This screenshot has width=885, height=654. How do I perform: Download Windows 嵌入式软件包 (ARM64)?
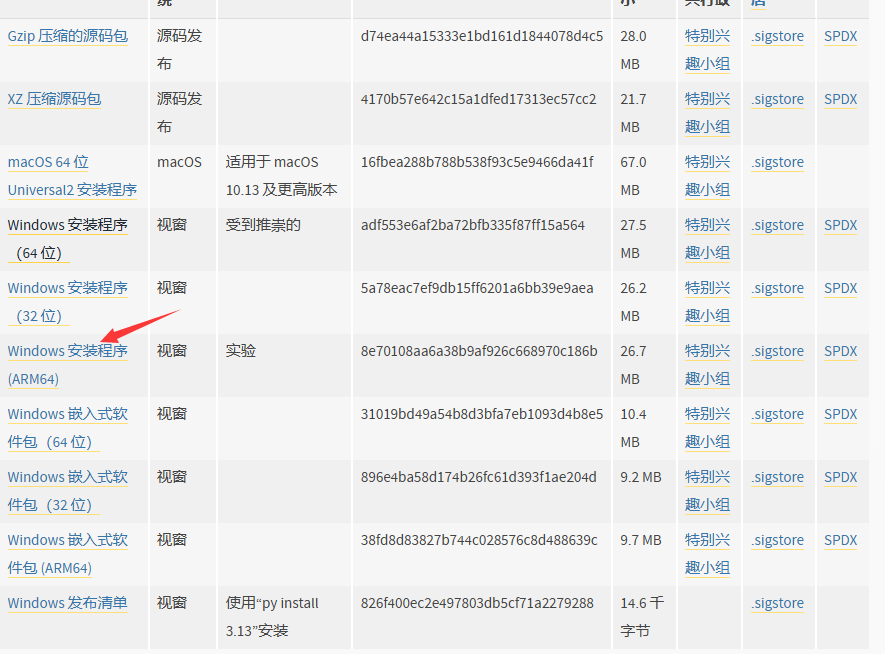tap(68, 554)
